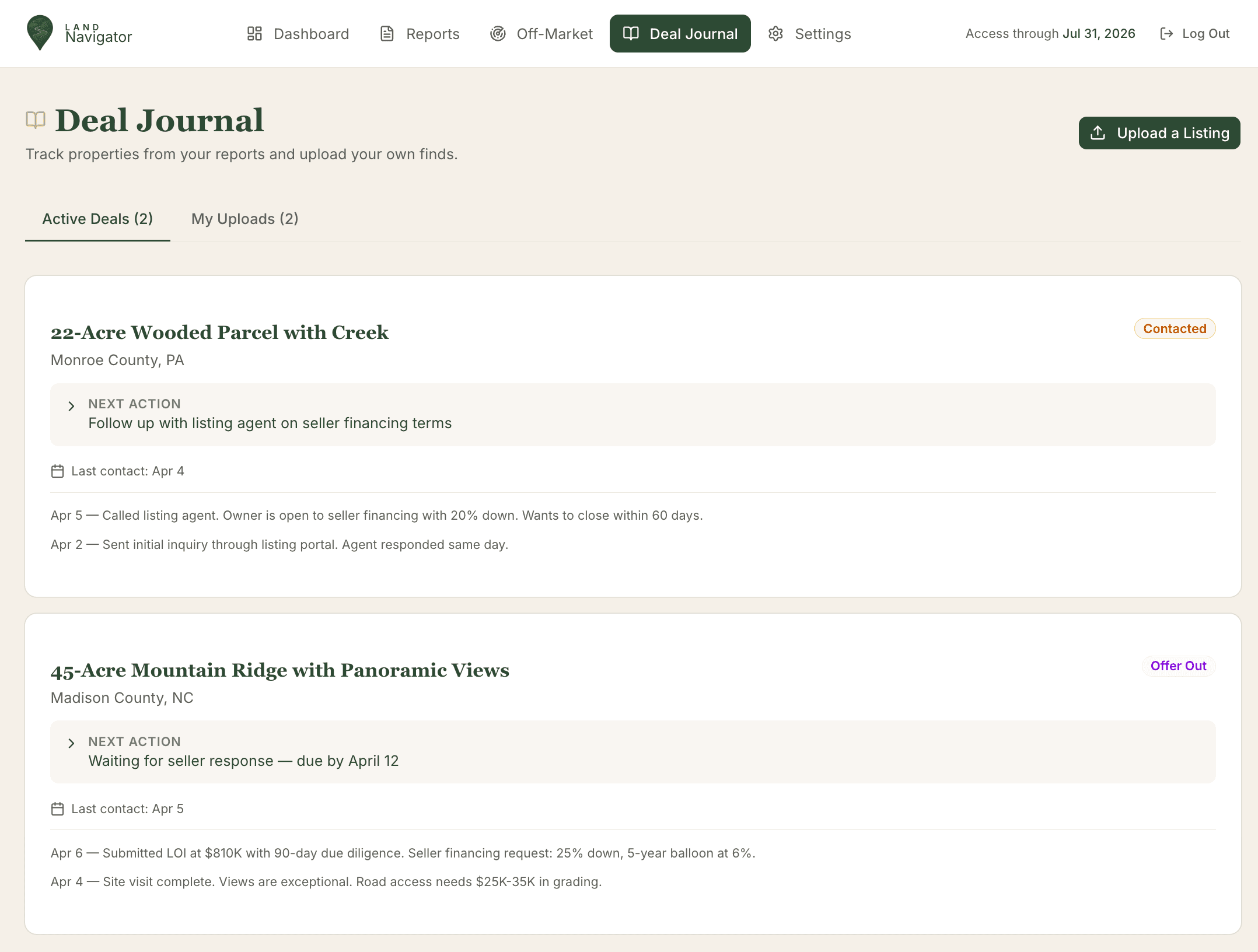Screen dimensions: 1258x952
Task: Click the Offer Out status badge
Action: [1178, 666]
